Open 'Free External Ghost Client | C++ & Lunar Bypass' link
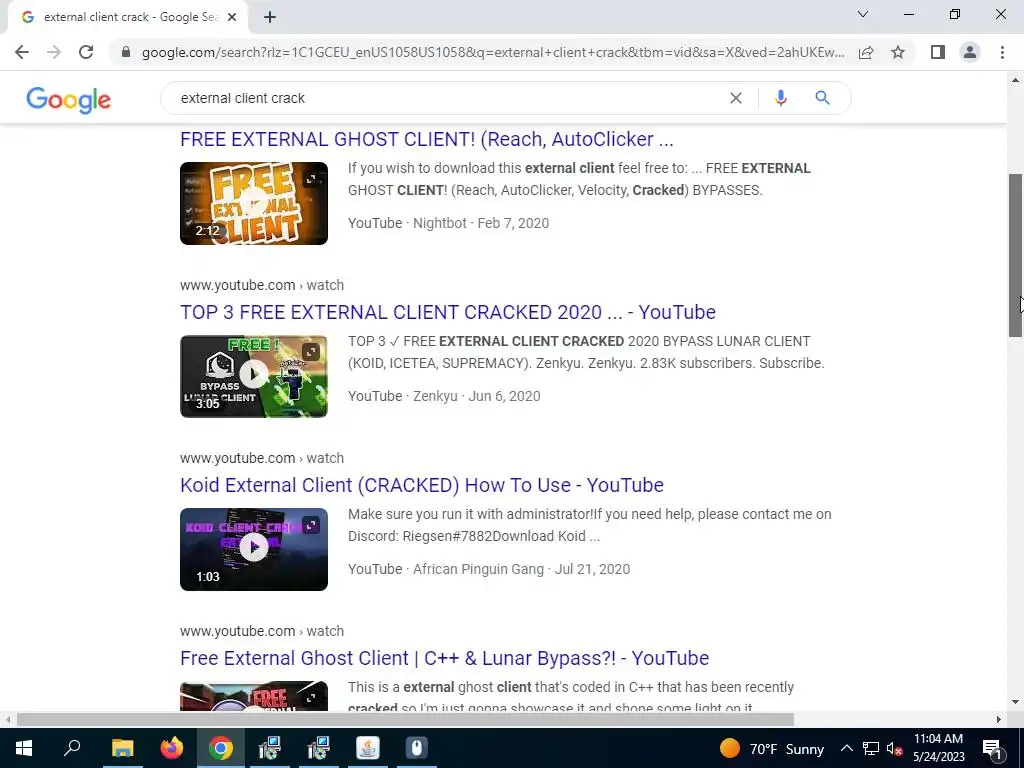Screen dimensions: 1024x768 tap(445, 658)
